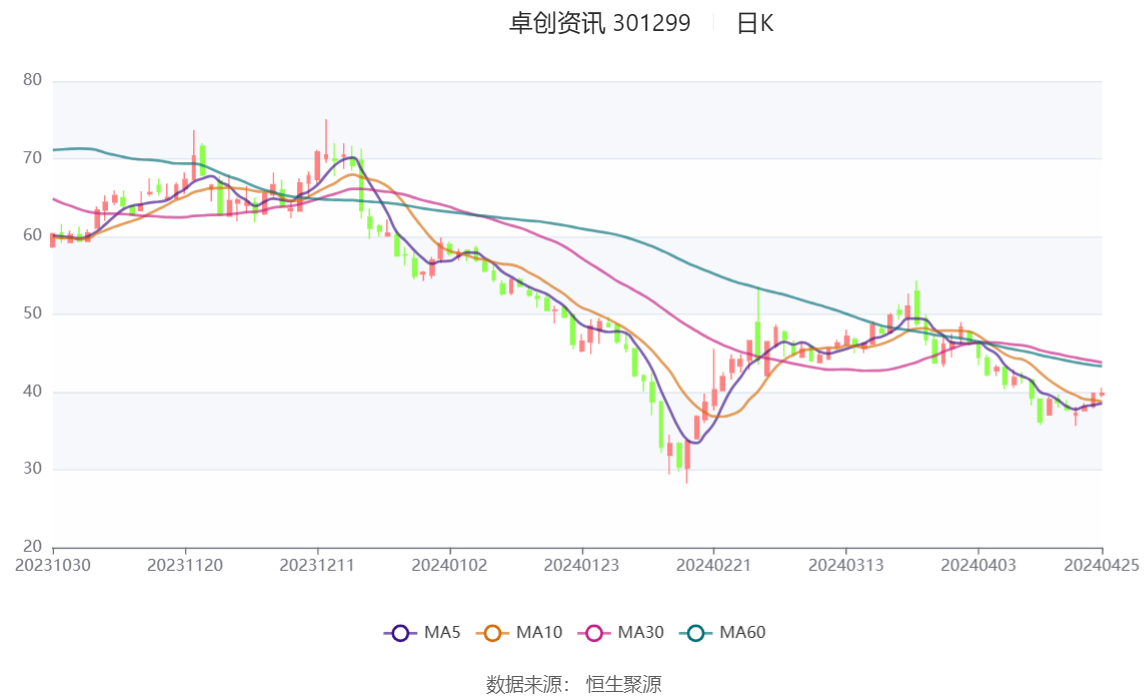Viewport: 1148px width, 699px height.
Task: Click the 20240123 date axis label
Action: tap(582, 565)
